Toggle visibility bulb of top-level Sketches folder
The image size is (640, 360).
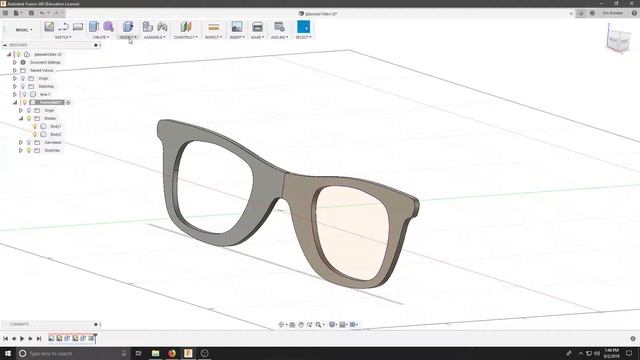coord(23,87)
